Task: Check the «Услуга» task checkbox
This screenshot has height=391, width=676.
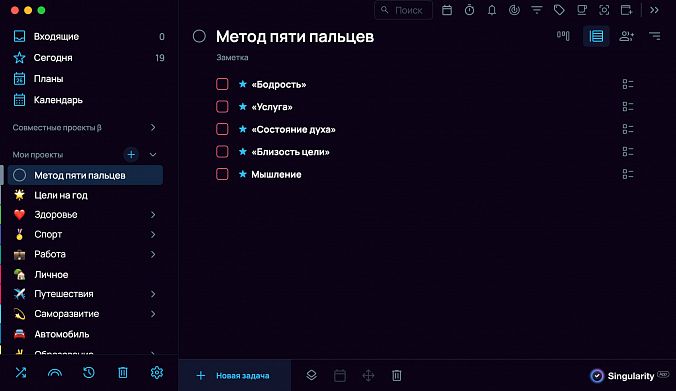Action: pyautogui.click(x=222, y=106)
